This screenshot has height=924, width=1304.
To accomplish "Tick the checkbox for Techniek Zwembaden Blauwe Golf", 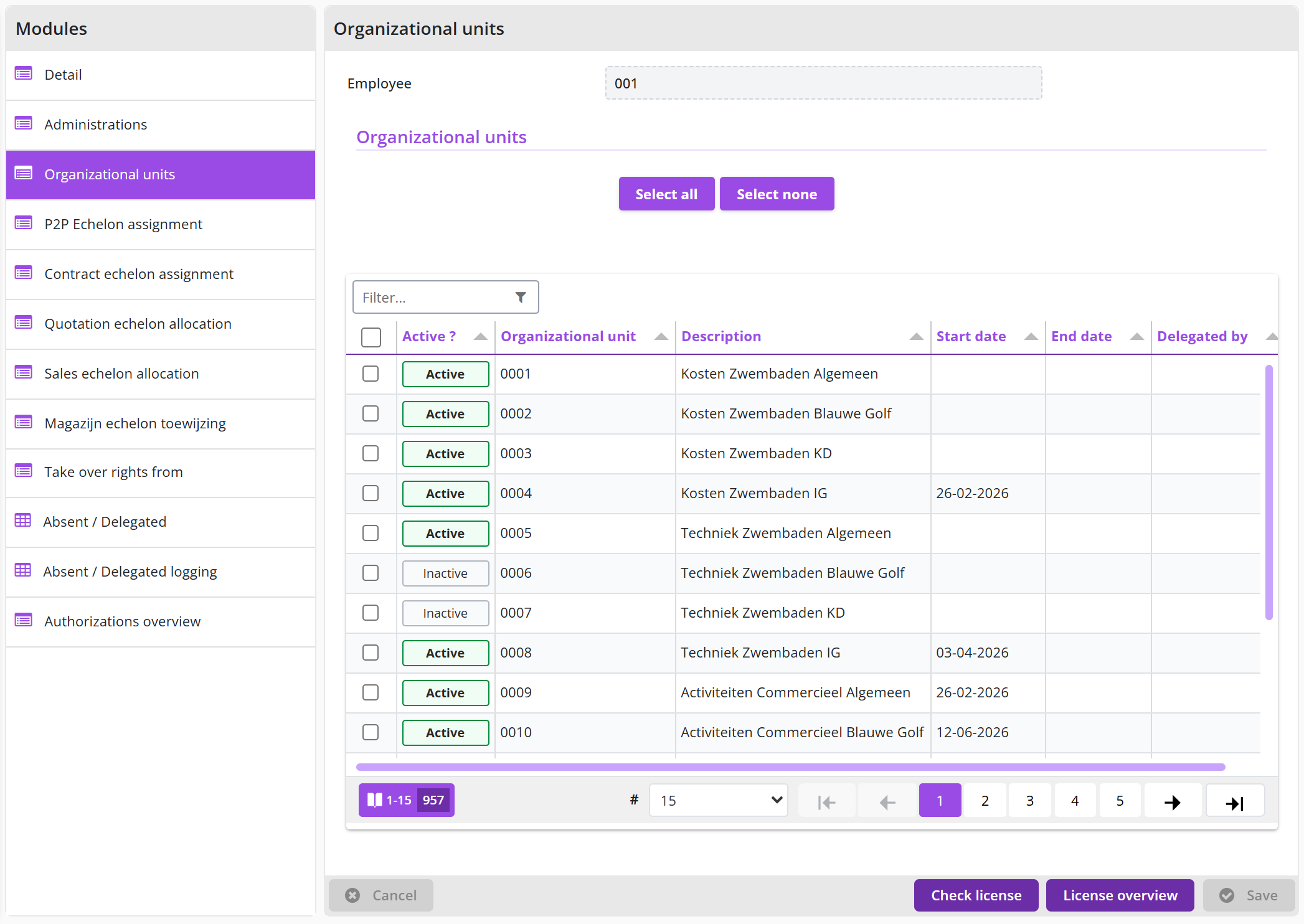I will pyautogui.click(x=371, y=573).
